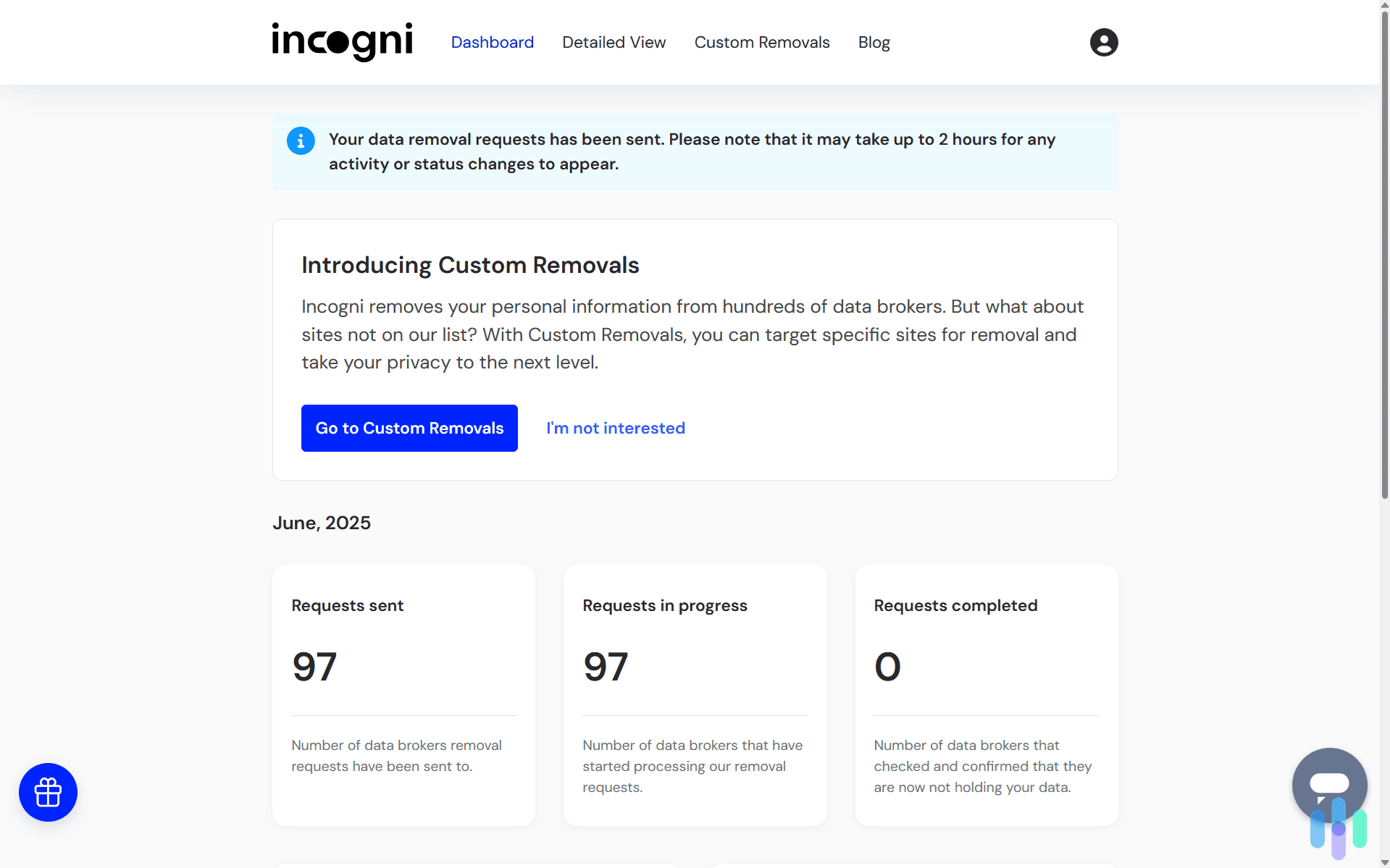Switch to the Detailed View tab
This screenshot has height=868, width=1390.
tap(614, 42)
